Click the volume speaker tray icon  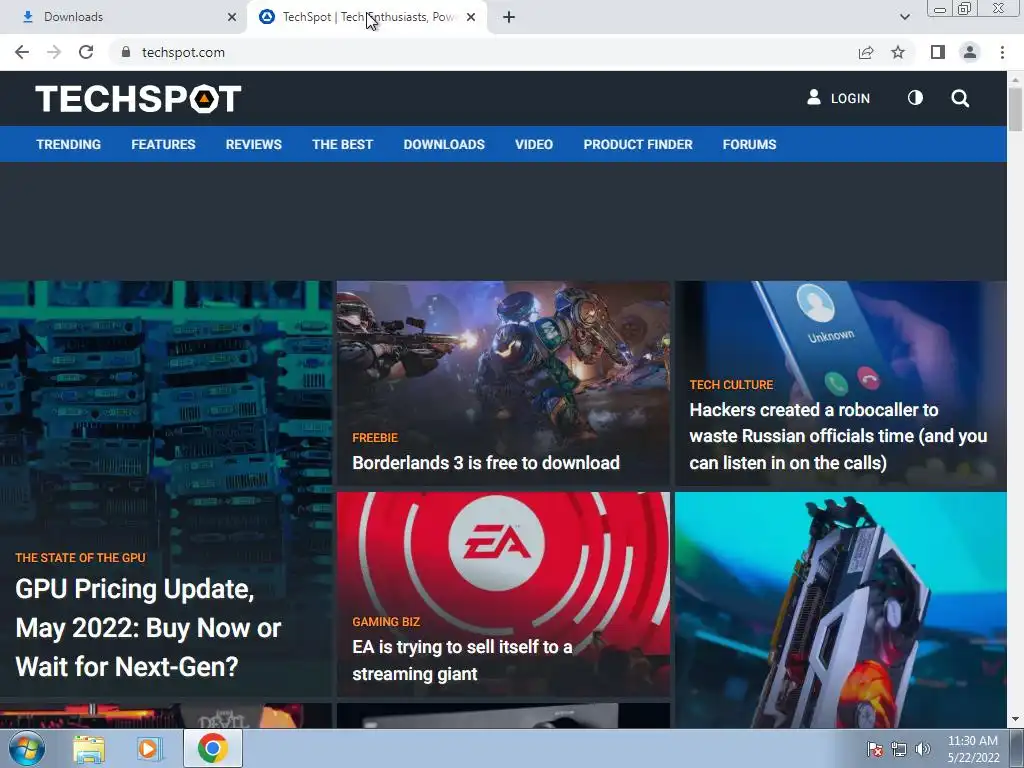[923, 749]
